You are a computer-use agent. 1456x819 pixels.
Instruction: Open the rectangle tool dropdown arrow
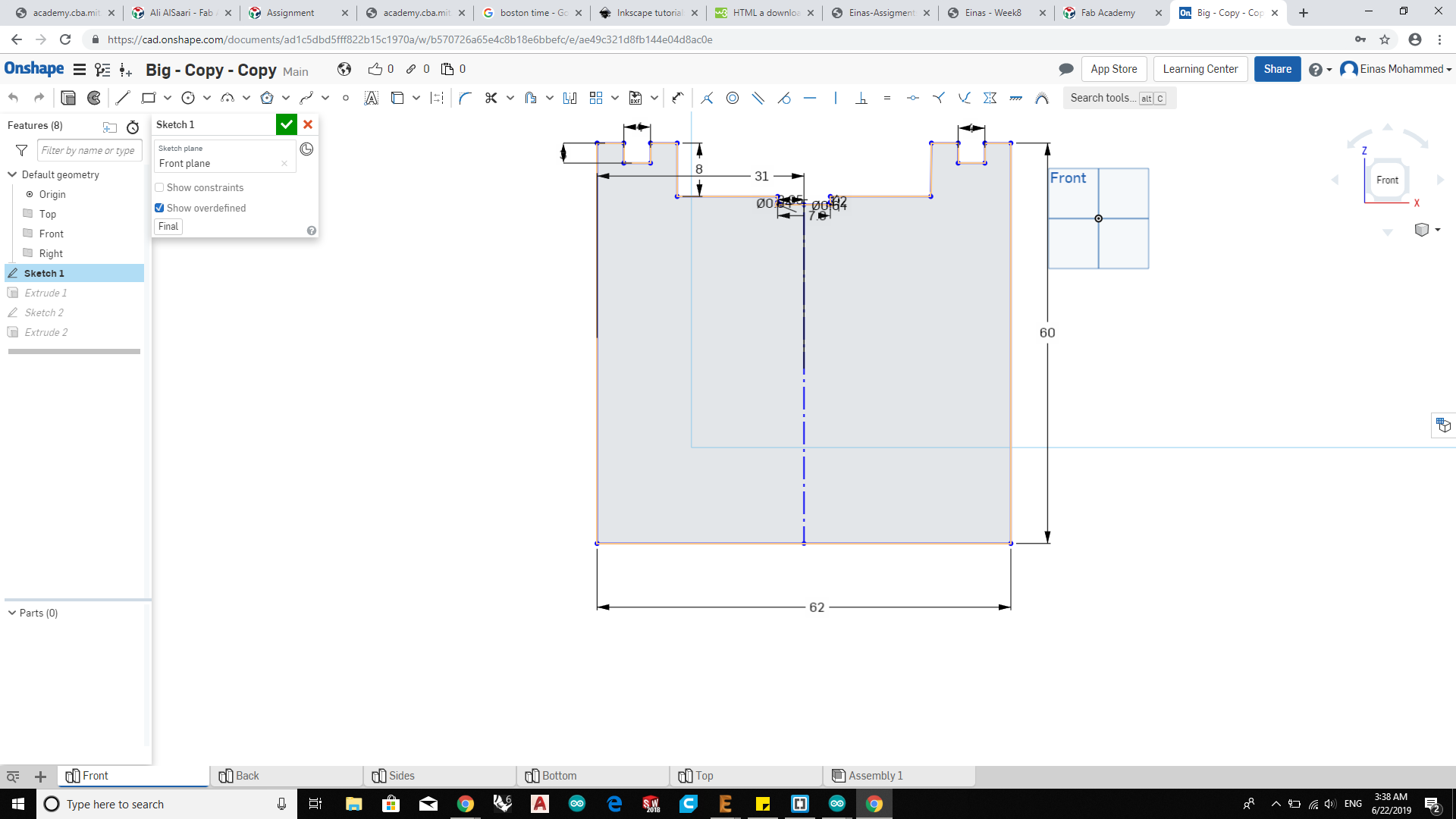[168, 98]
